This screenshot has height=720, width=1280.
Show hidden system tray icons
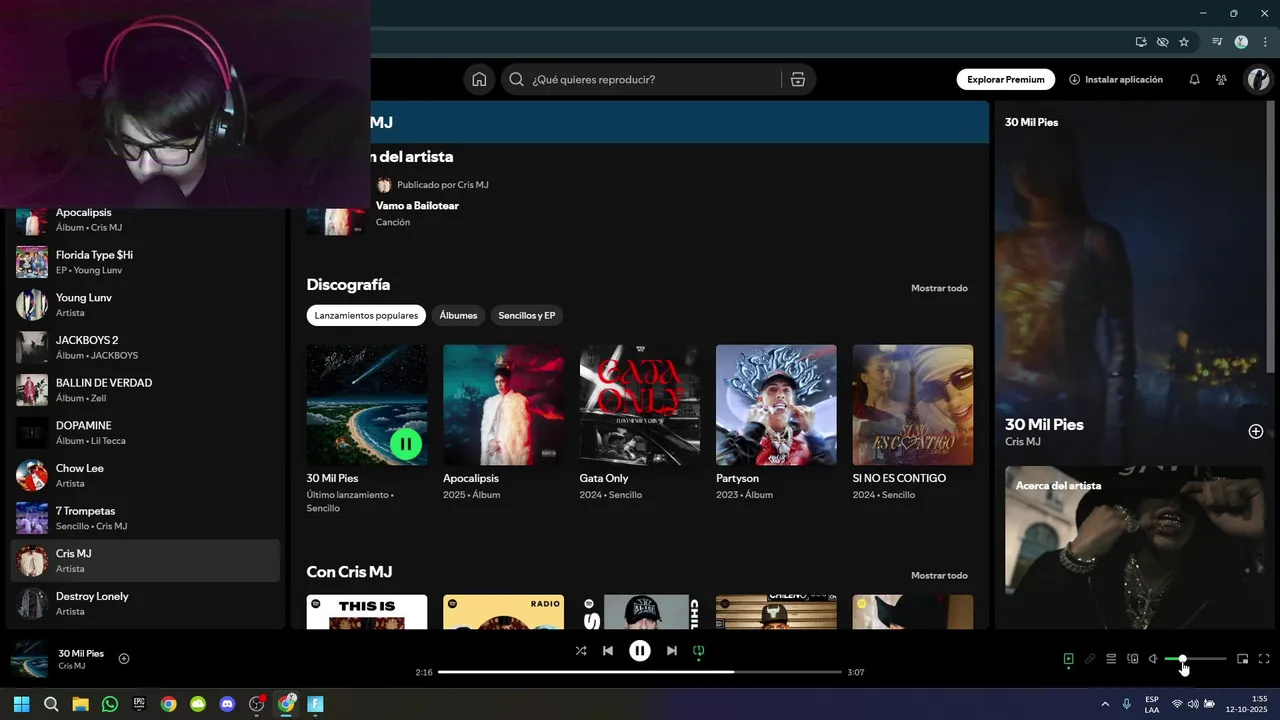point(1105,704)
